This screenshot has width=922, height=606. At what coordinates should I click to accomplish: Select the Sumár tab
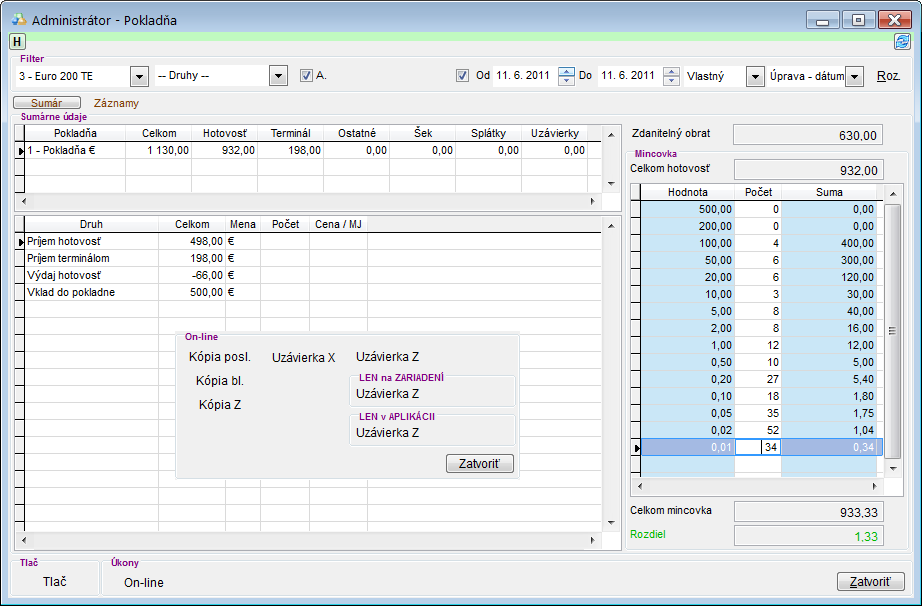point(46,103)
